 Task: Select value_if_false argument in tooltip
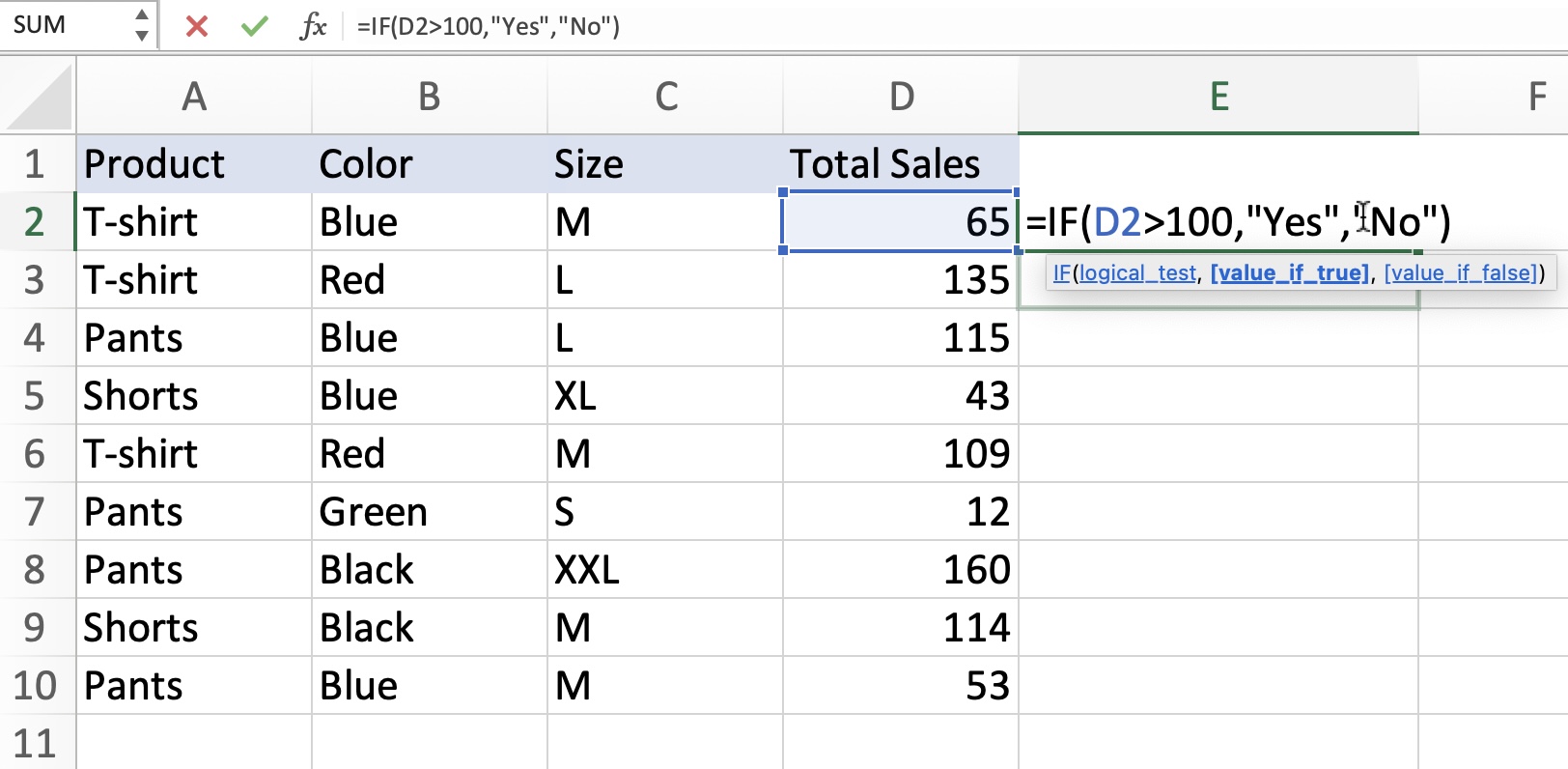point(1461,273)
